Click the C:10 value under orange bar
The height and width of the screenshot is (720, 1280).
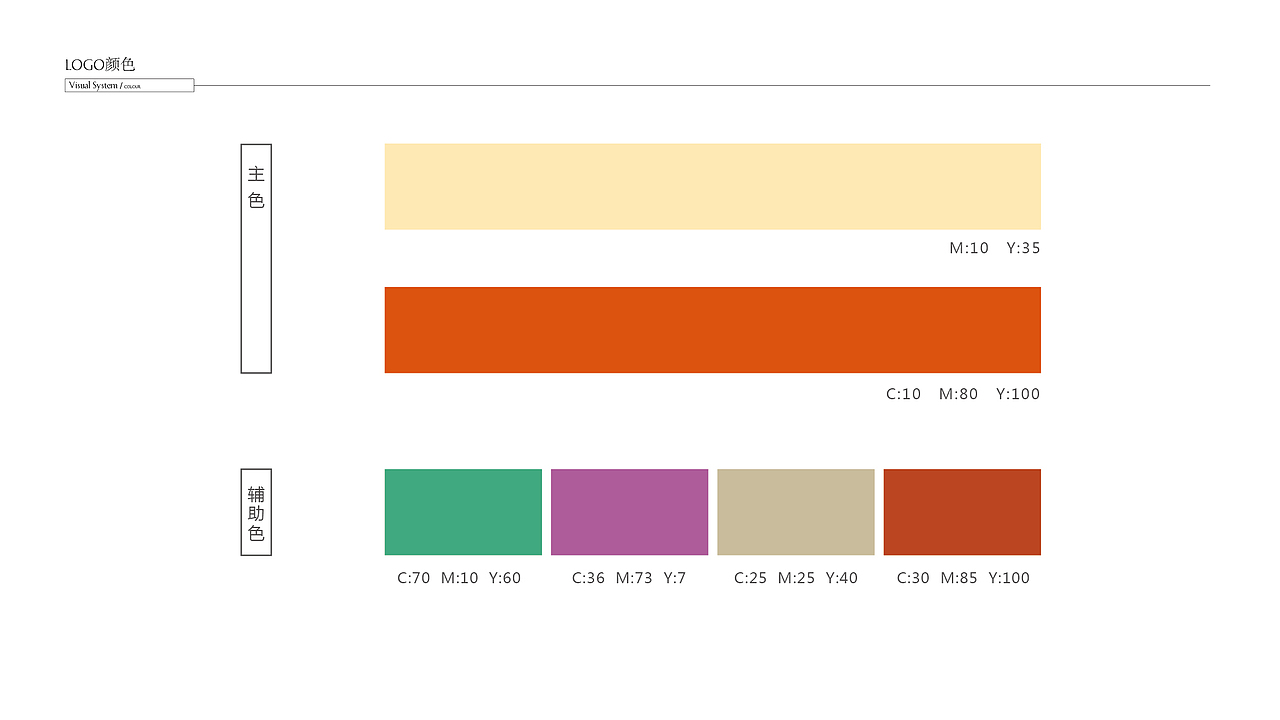tap(903, 394)
